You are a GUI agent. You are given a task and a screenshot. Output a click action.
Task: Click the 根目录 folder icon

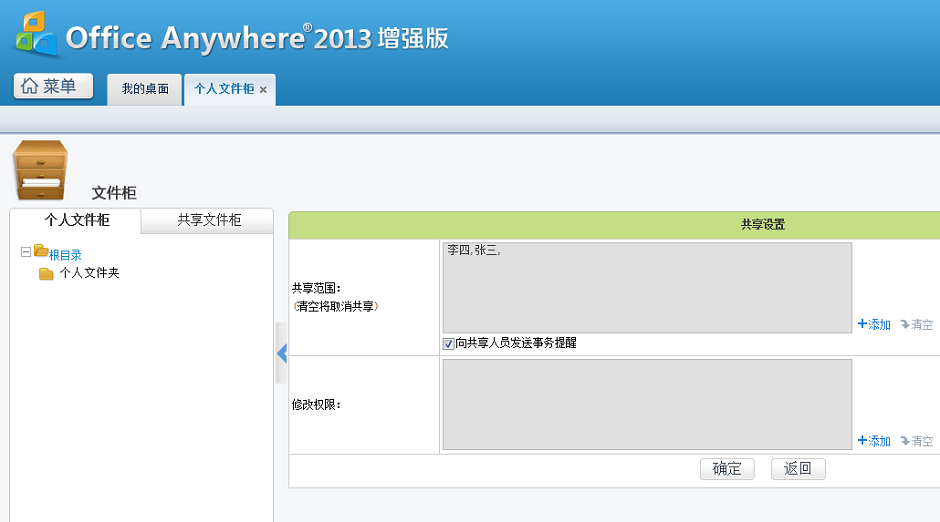(x=40, y=251)
